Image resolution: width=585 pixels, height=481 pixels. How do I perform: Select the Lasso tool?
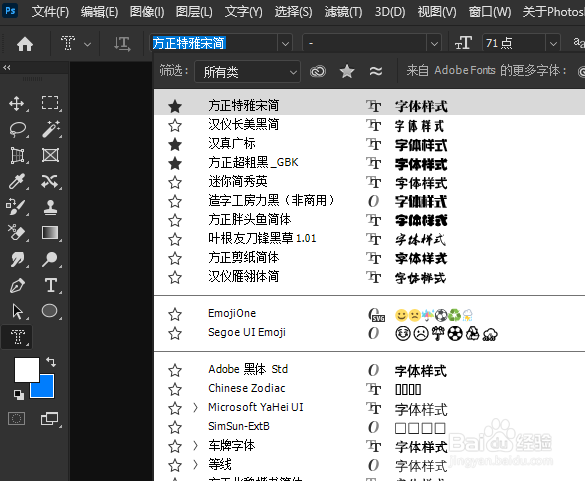click(x=18, y=129)
